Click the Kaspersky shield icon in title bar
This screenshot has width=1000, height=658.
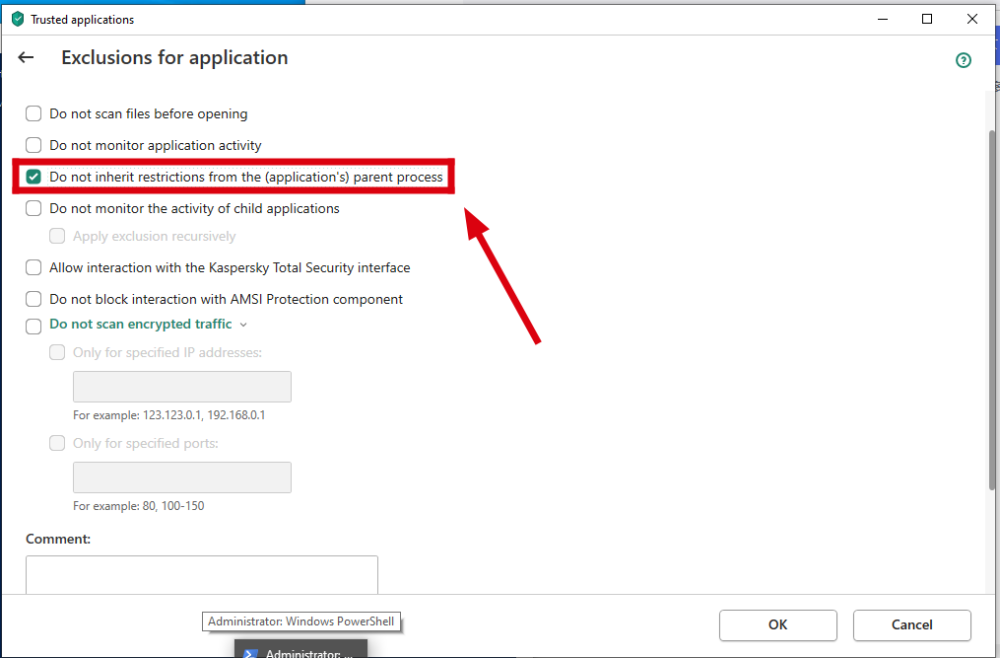click(18, 19)
